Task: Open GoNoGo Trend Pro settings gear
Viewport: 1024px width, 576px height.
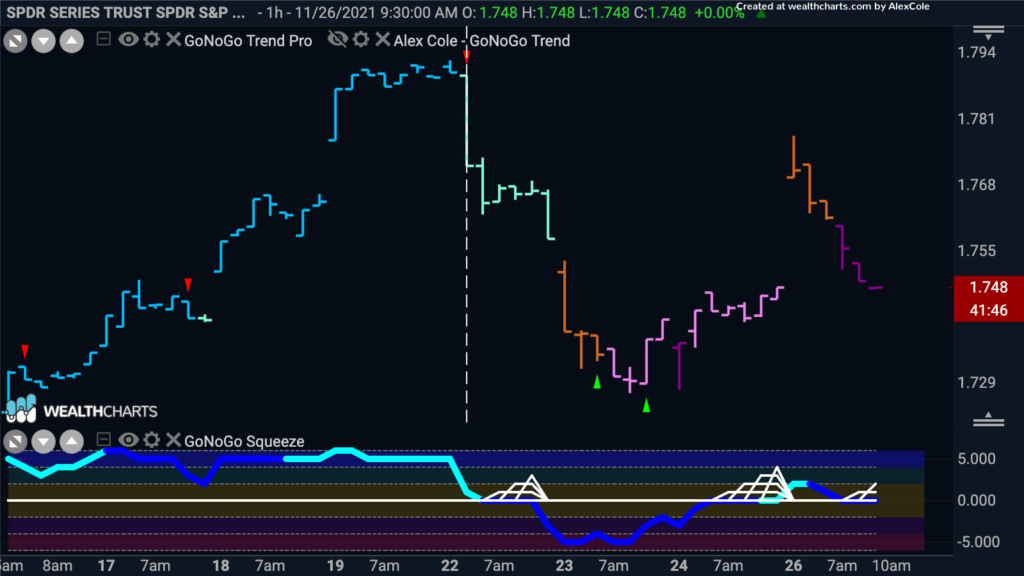Action: click(x=152, y=39)
